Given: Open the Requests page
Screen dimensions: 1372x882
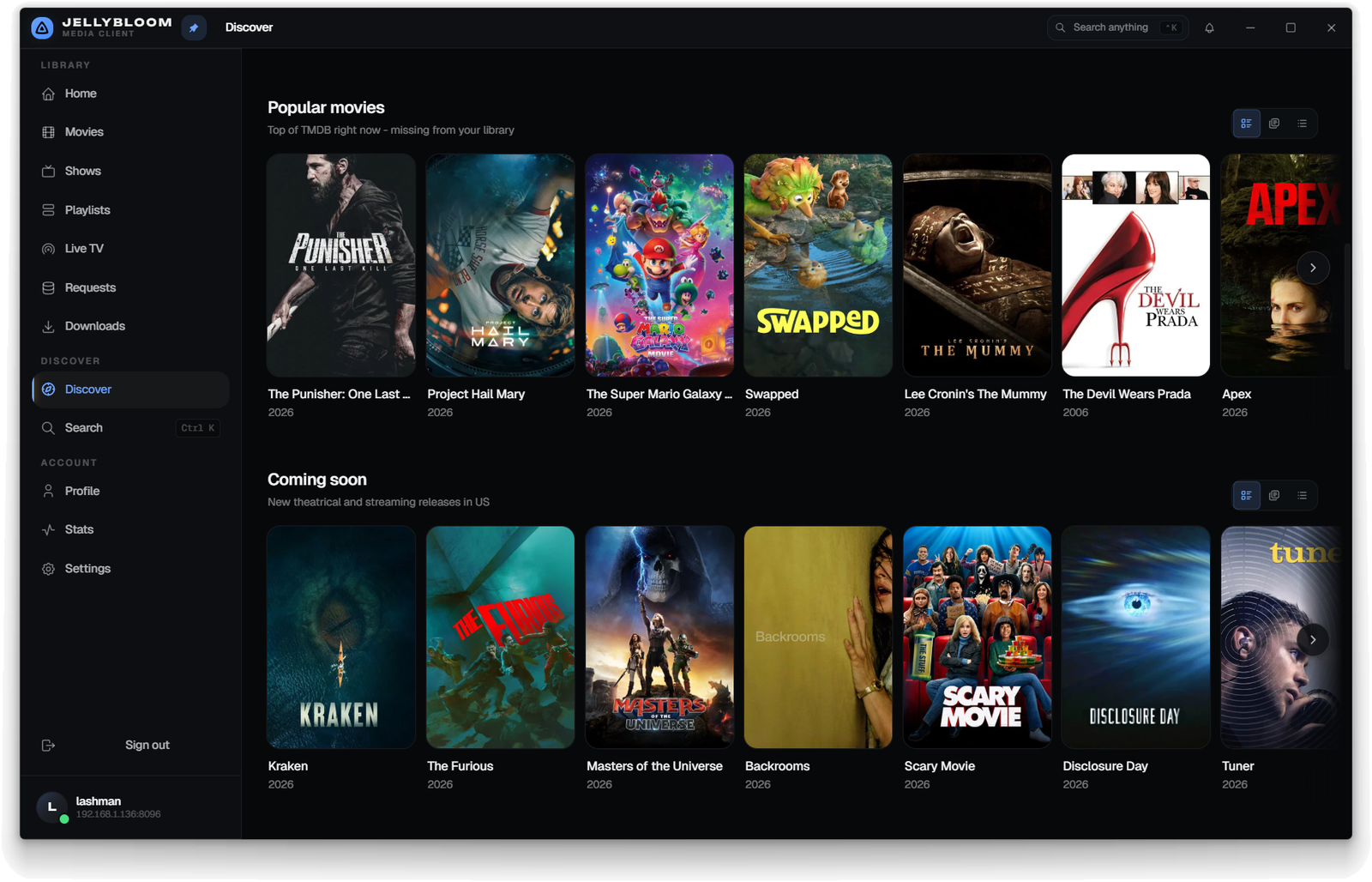Looking at the screenshot, I should point(130,287).
